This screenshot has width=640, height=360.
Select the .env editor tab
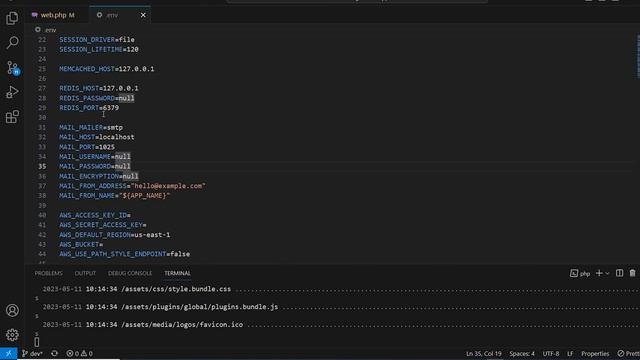point(112,15)
